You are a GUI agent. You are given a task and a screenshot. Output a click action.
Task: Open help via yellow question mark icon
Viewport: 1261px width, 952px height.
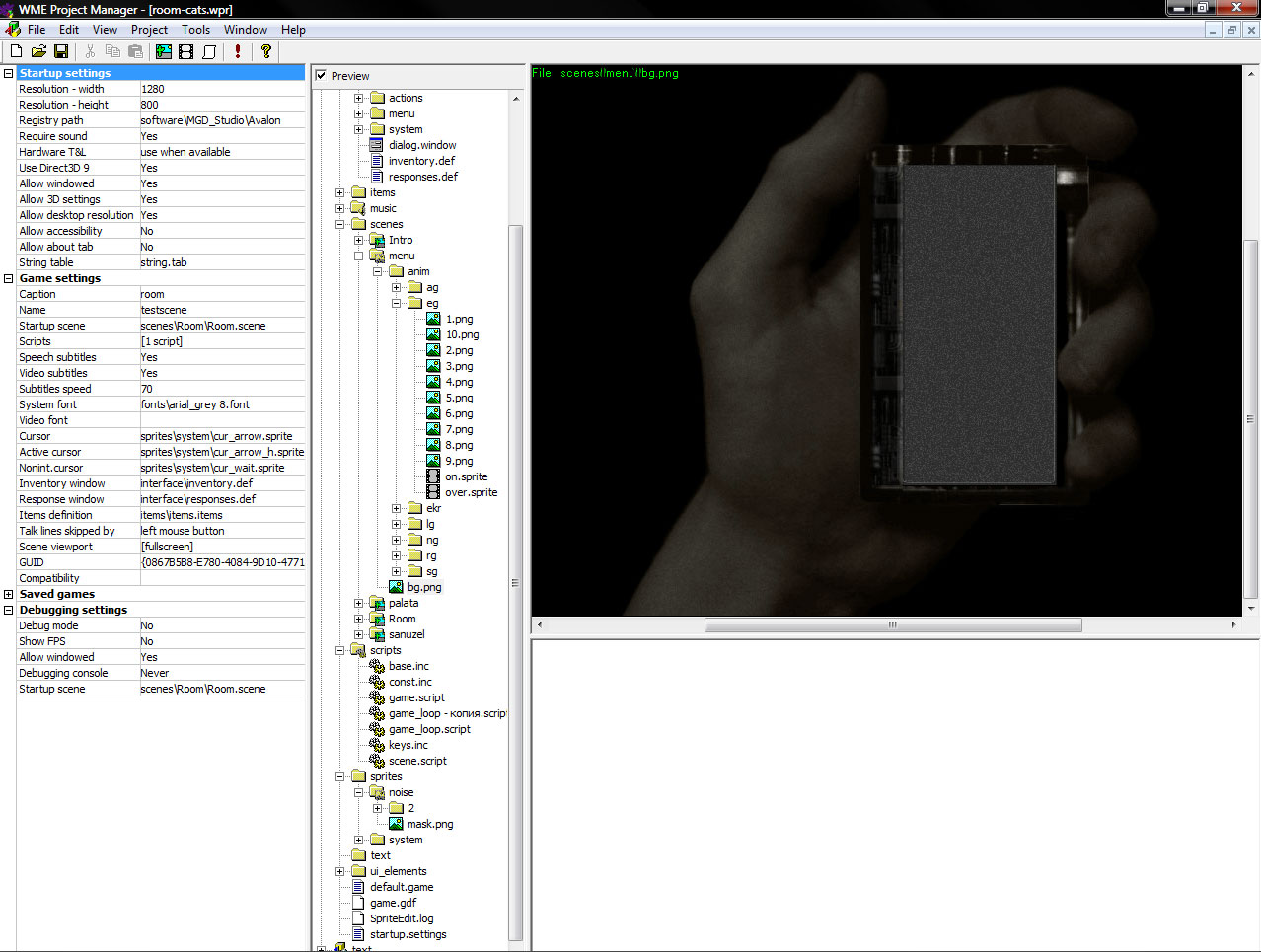(x=266, y=51)
